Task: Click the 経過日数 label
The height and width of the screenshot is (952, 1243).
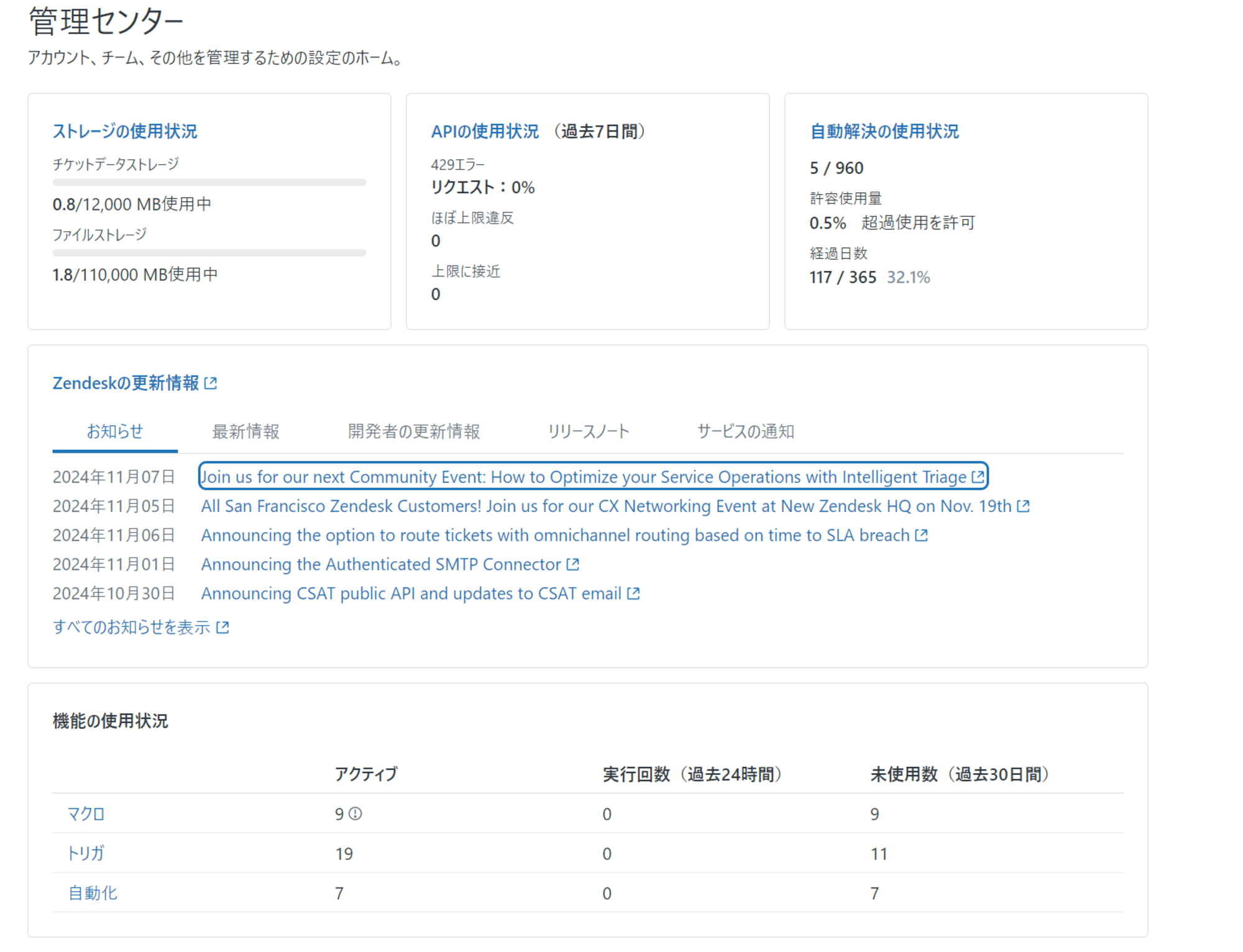Action: point(838,254)
